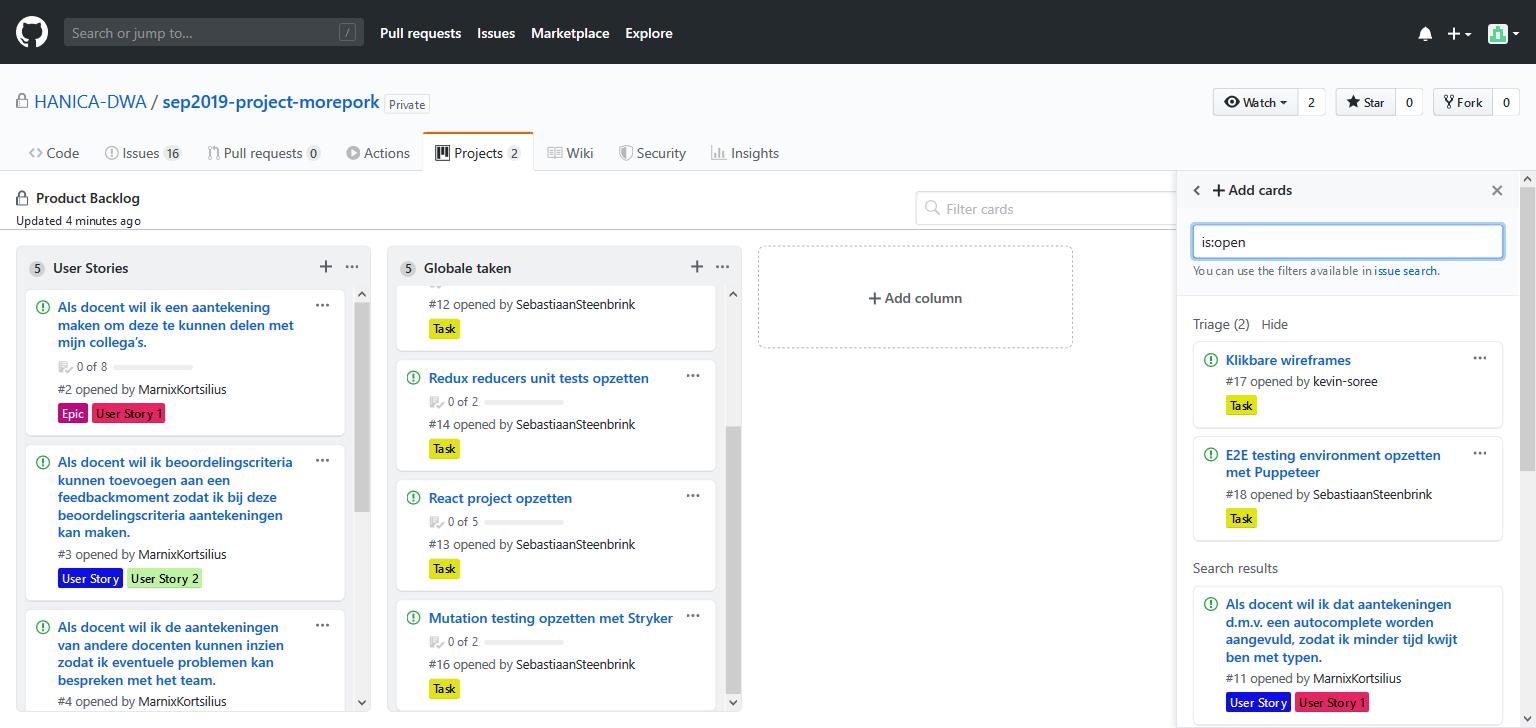The height and width of the screenshot is (728, 1536).
Task: Open the profile avatar menu
Action: coord(1500,33)
